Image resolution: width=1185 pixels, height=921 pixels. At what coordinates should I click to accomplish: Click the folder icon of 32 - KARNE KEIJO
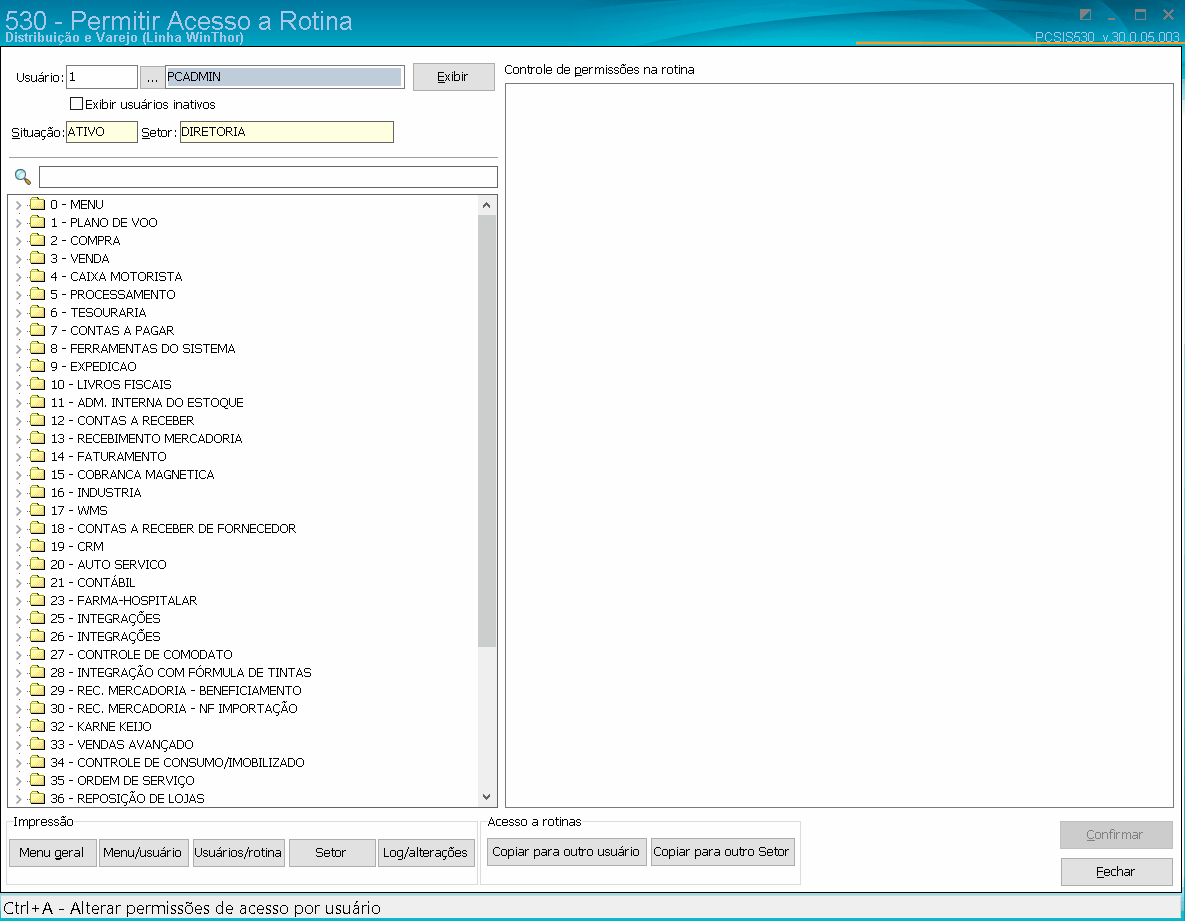click(37, 726)
